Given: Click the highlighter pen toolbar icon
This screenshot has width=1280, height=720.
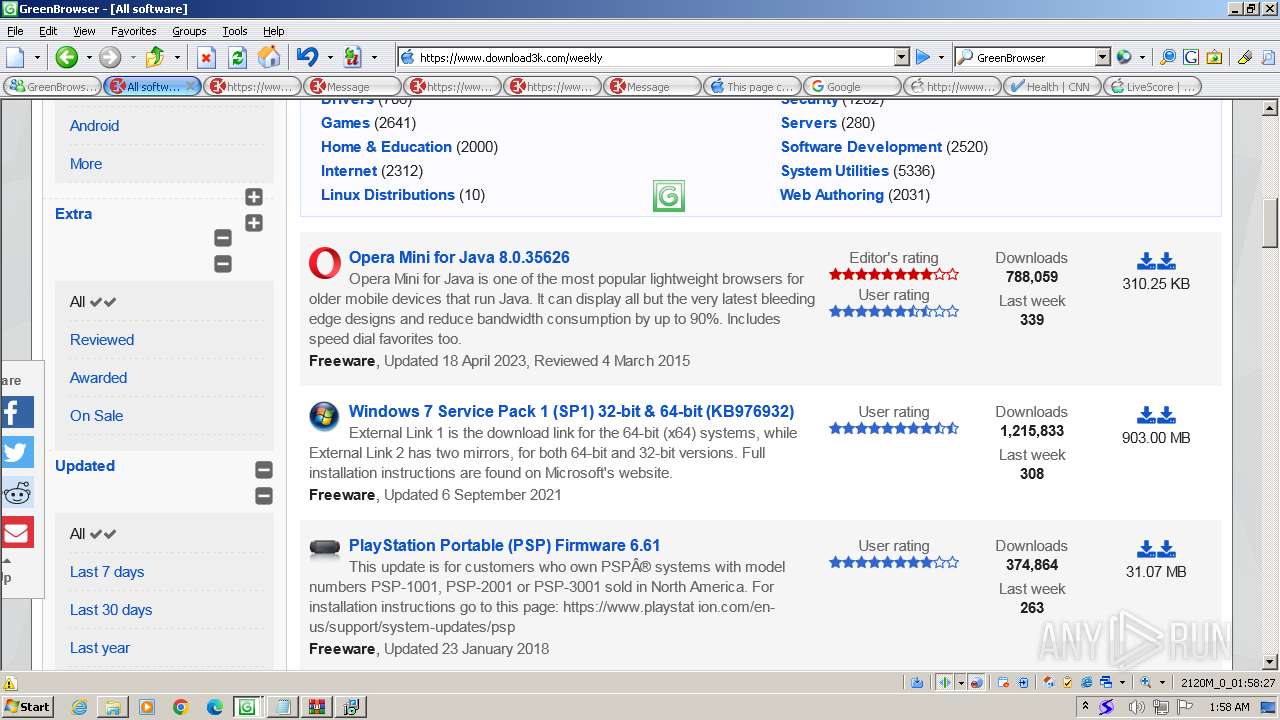Looking at the screenshot, I should click(x=1244, y=57).
